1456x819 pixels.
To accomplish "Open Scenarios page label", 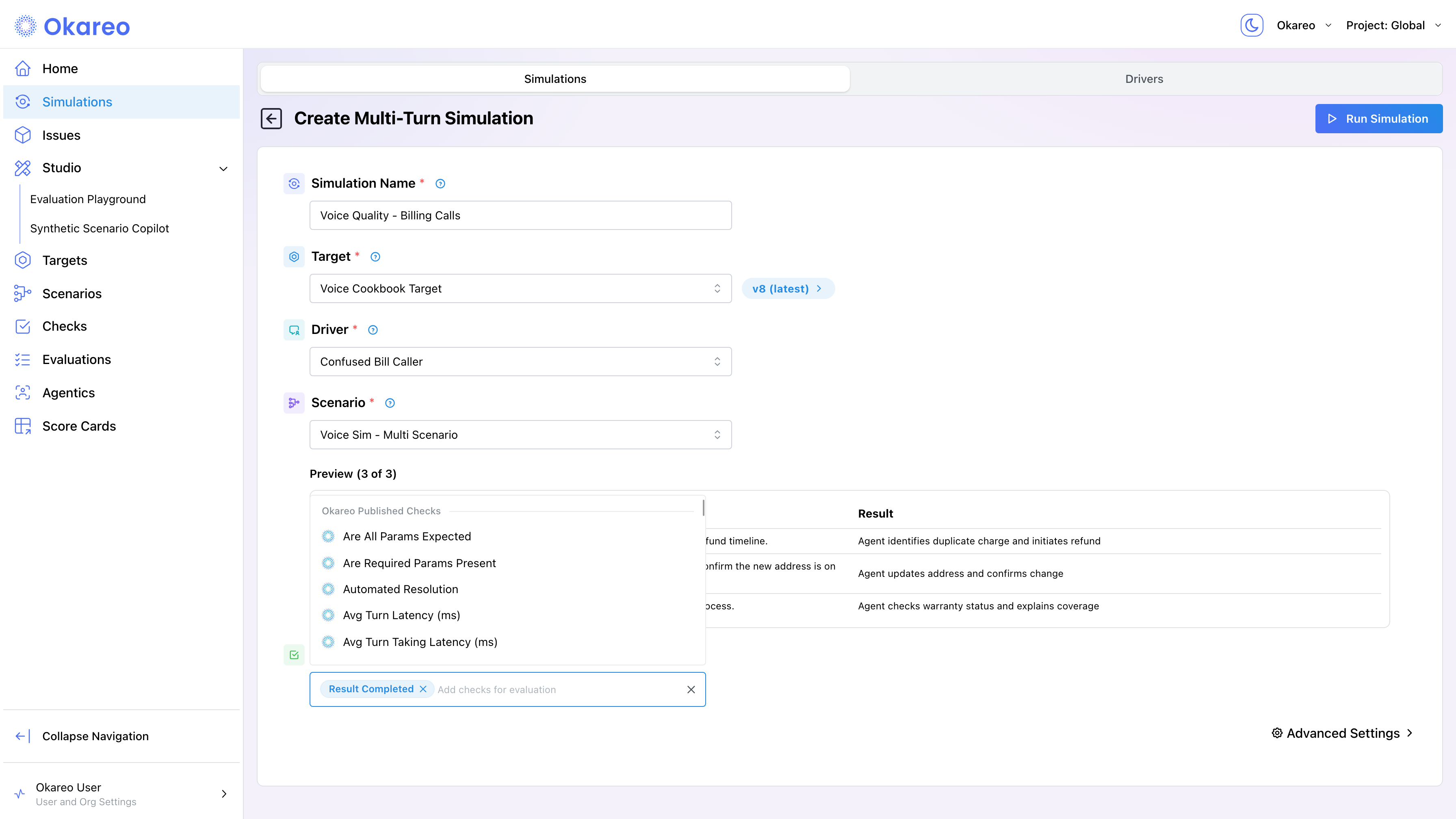I will click(x=72, y=293).
